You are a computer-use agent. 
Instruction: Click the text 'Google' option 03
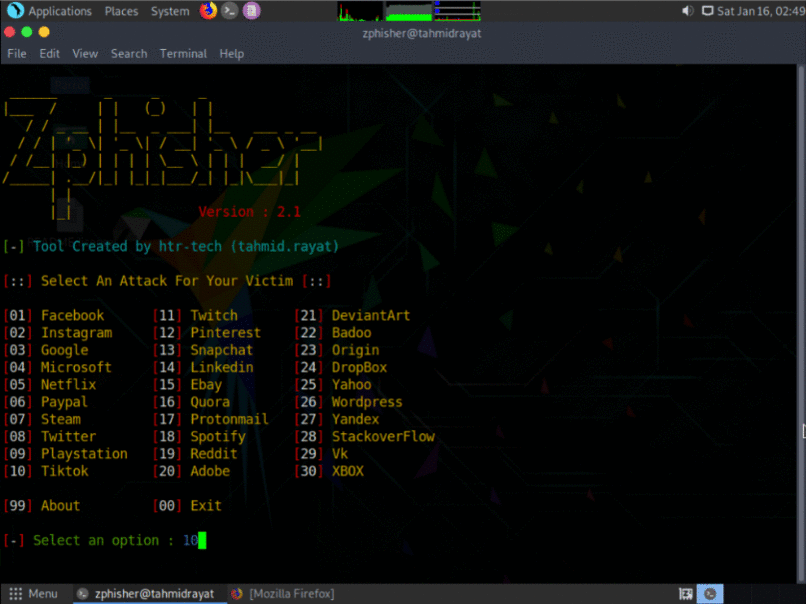pos(65,351)
